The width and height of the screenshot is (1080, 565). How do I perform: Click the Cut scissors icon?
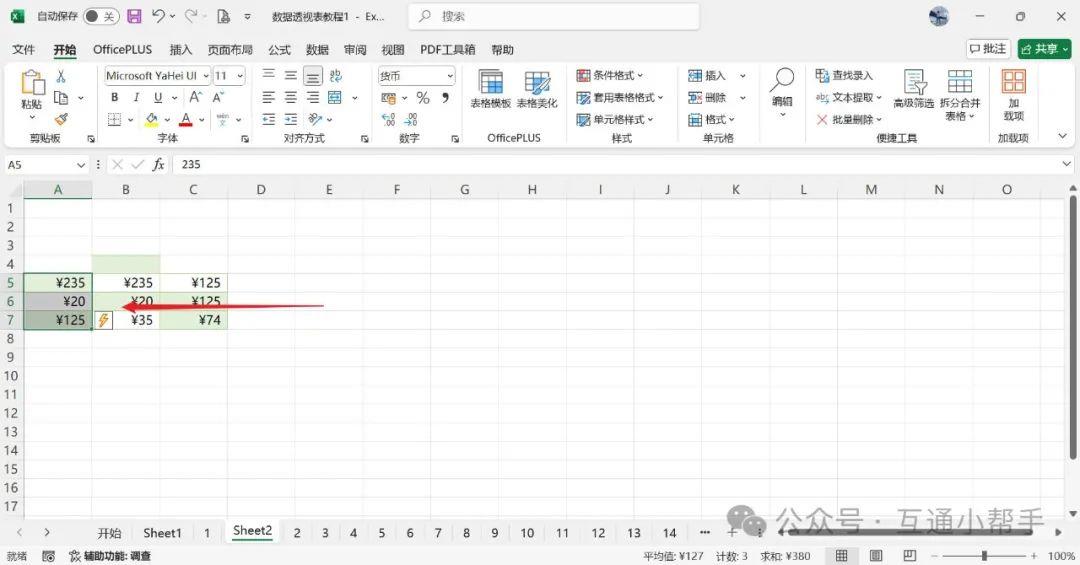point(61,76)
